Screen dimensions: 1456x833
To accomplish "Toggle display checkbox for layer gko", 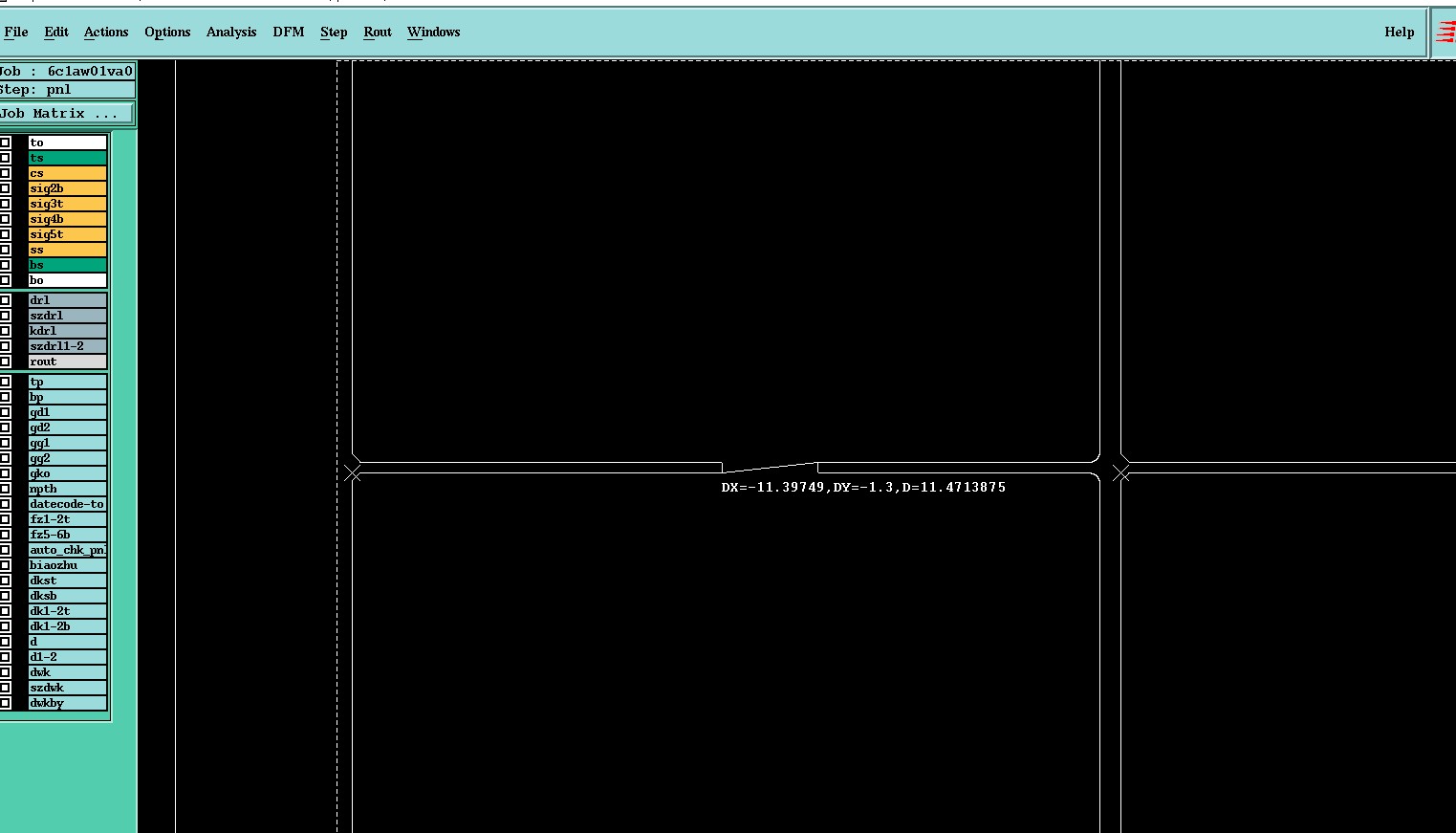I will click(6, 473).
